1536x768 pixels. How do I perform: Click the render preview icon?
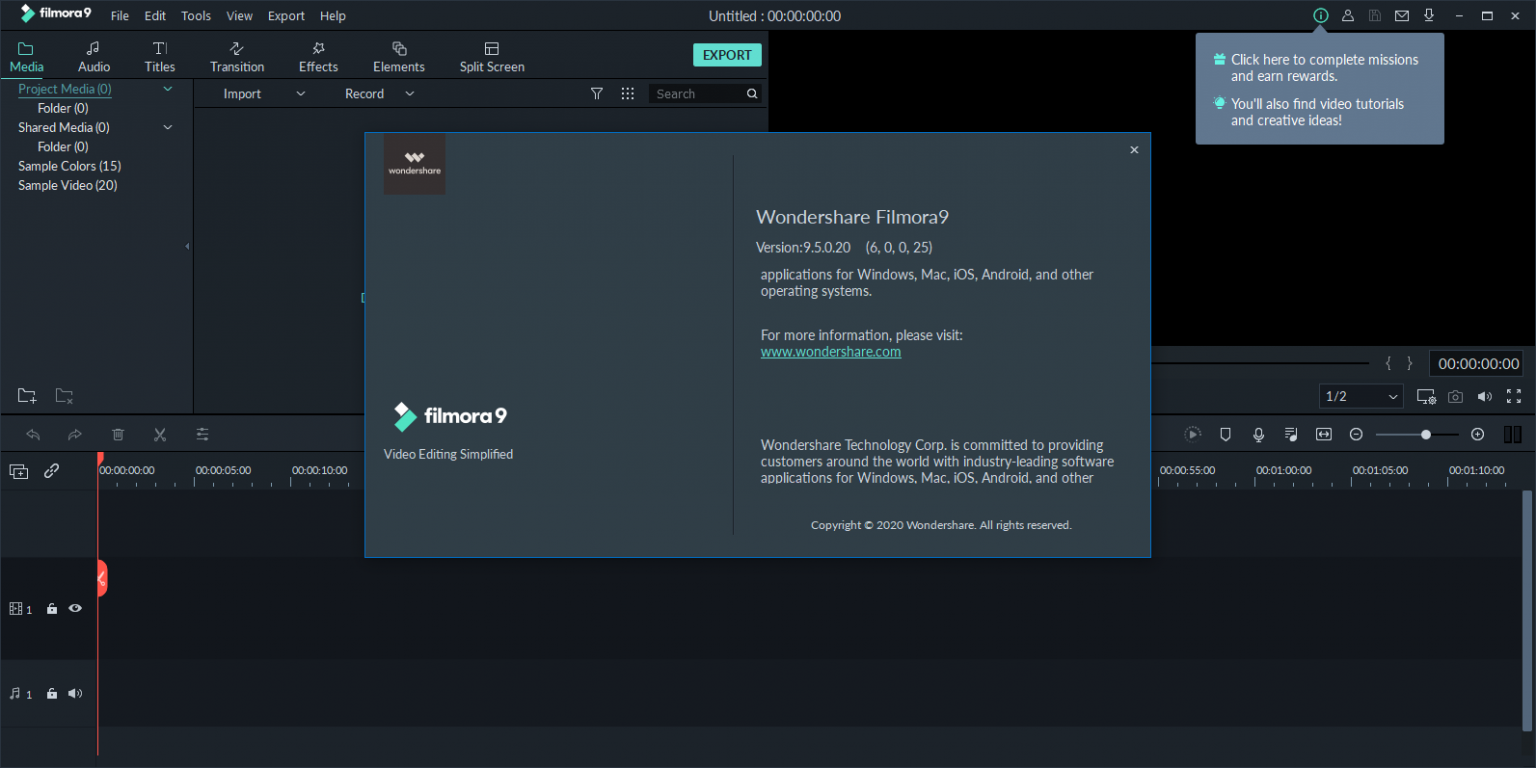(1193, 434)
